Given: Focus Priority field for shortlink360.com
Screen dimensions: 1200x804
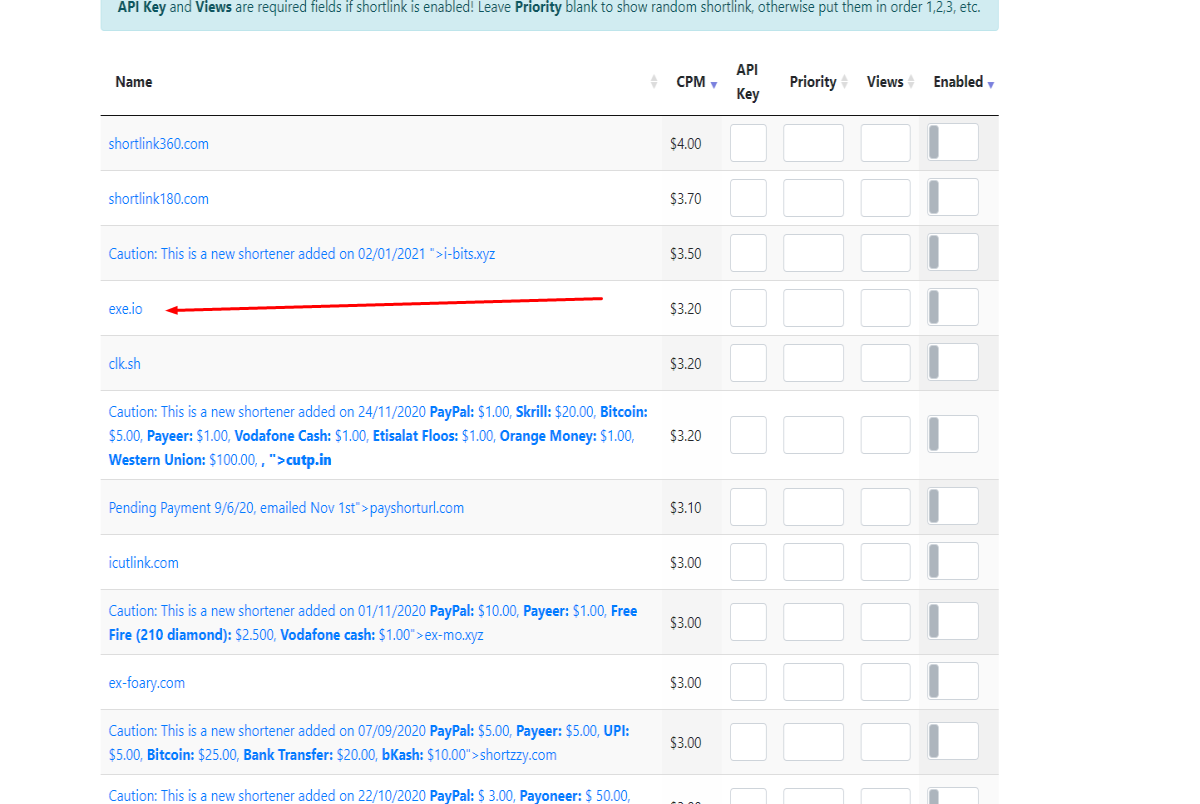Looking at the screenshot, I should click(813, 143).
